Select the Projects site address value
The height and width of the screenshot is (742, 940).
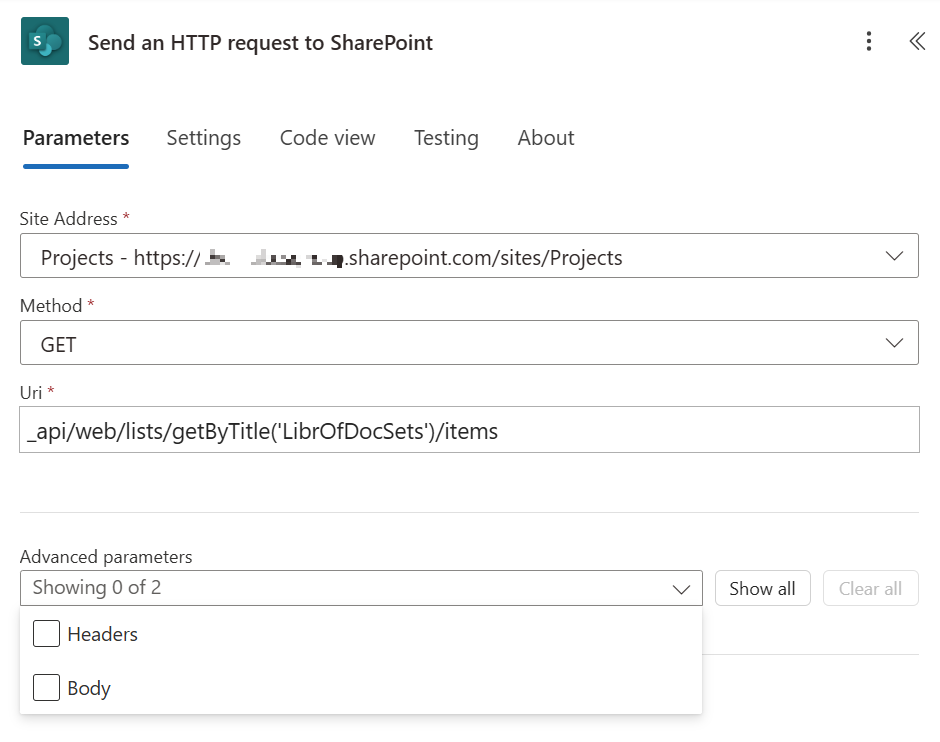[400, 255]
